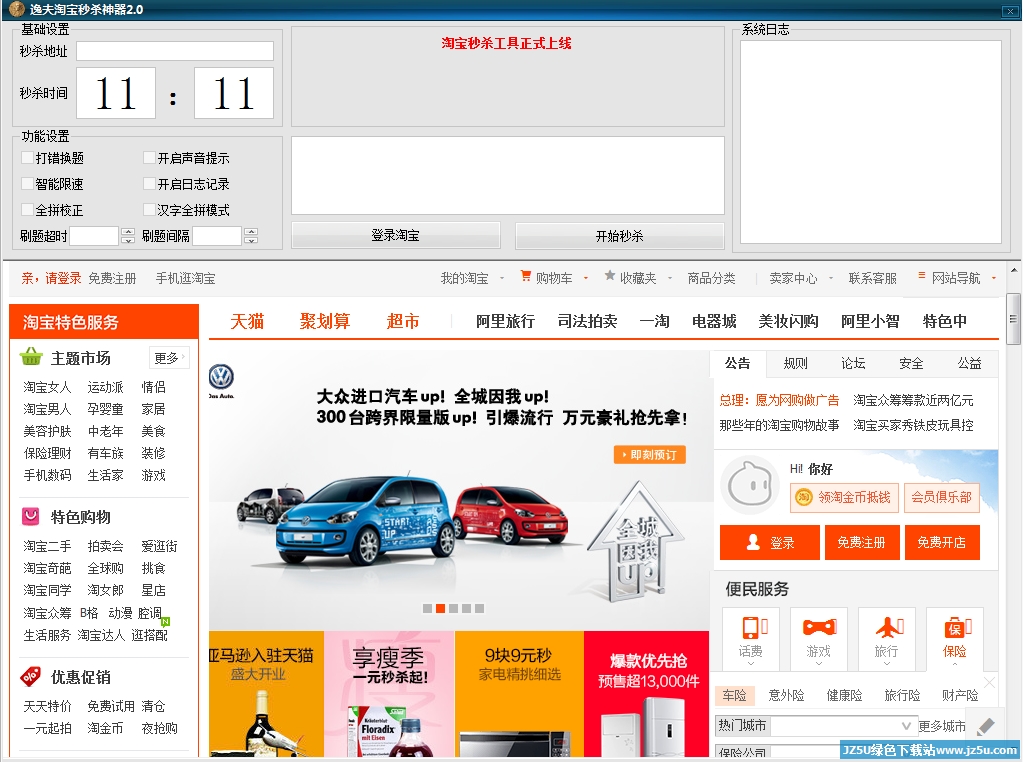Viewport: 1023px width, 762px height.
Task: Switch to the 规则 tab
Action: (795, 363)
